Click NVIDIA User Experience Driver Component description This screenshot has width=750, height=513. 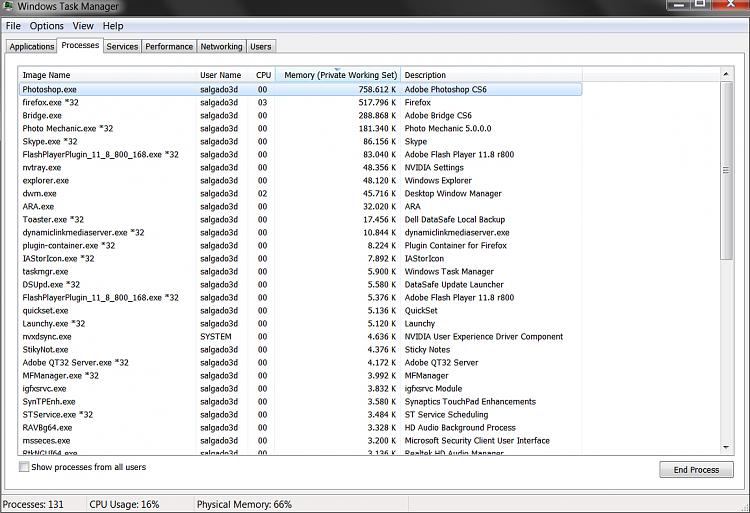click(484, 337)
